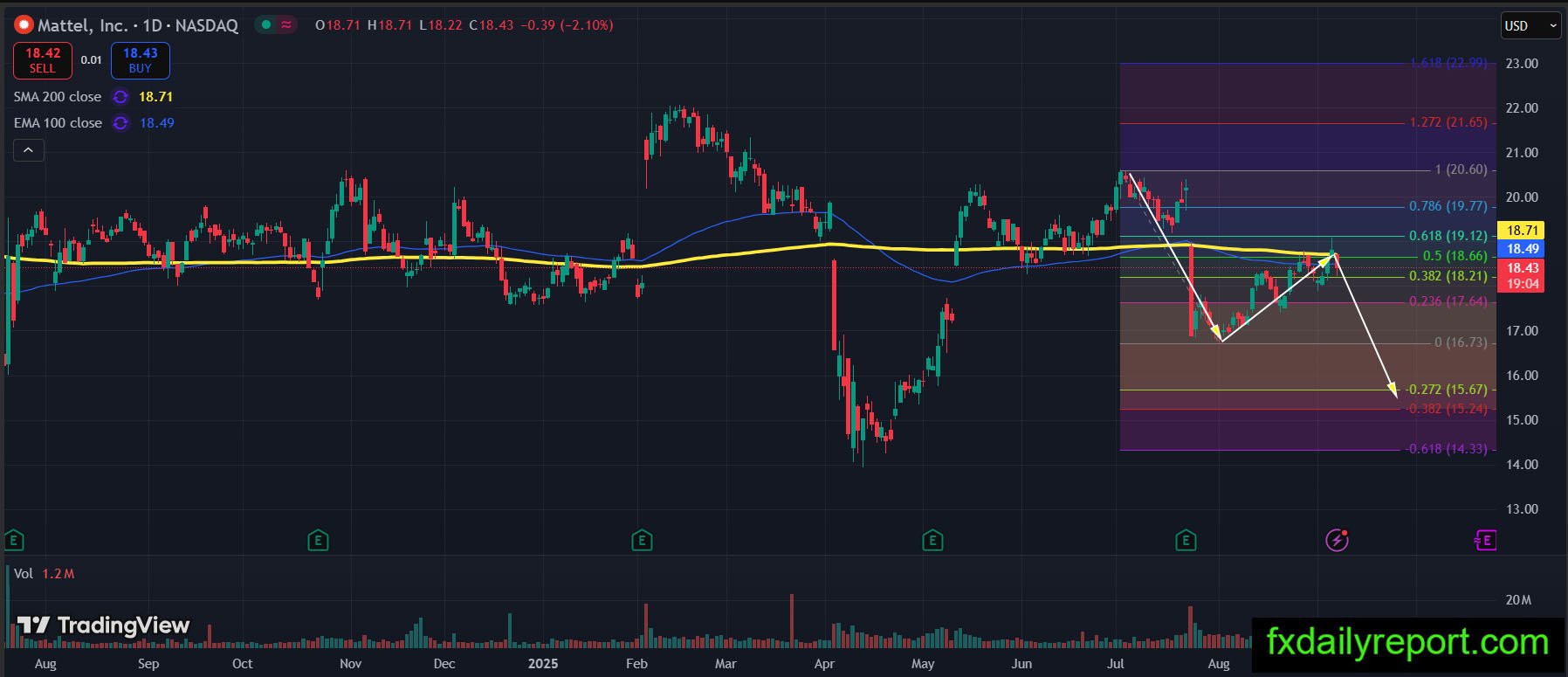
Task: Click 17.00 on the price axis
Action: click(1522, 331)
